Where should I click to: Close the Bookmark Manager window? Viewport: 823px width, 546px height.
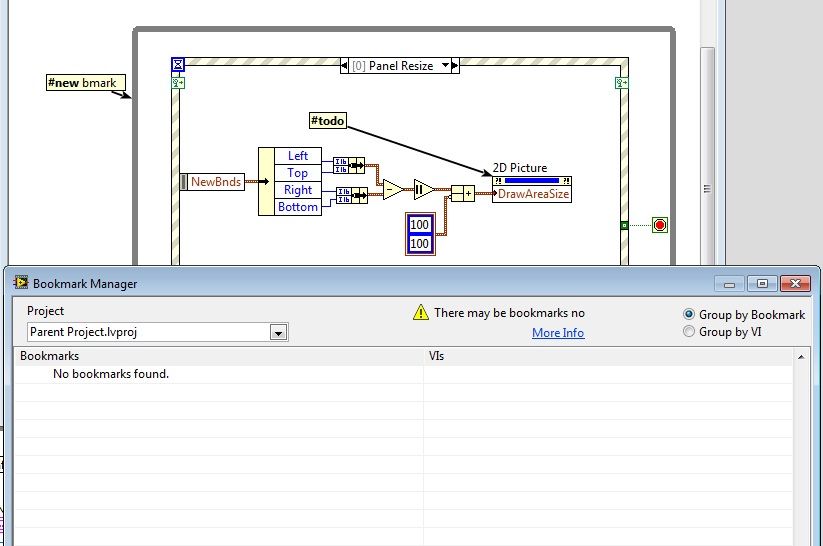pos(795,284)
